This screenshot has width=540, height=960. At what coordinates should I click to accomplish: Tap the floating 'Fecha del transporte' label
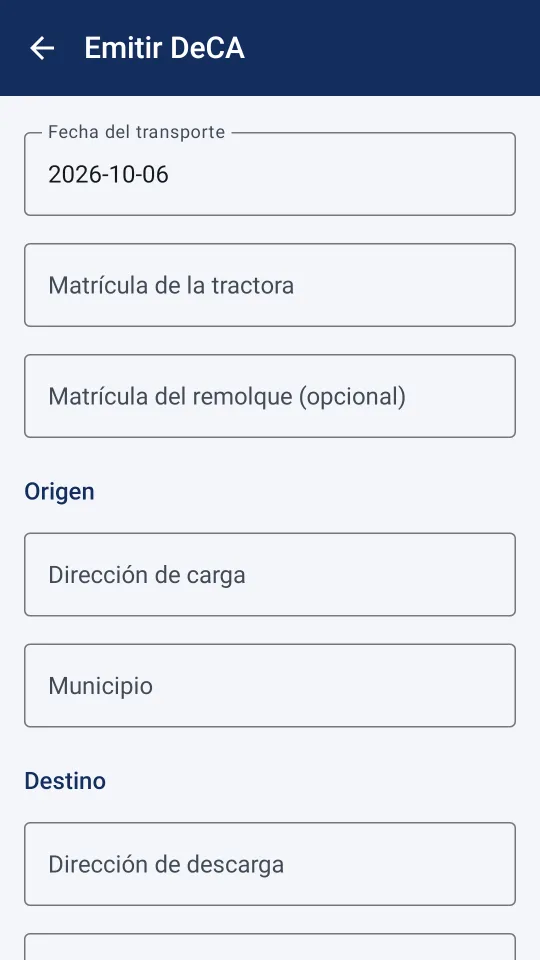point(137,132)
